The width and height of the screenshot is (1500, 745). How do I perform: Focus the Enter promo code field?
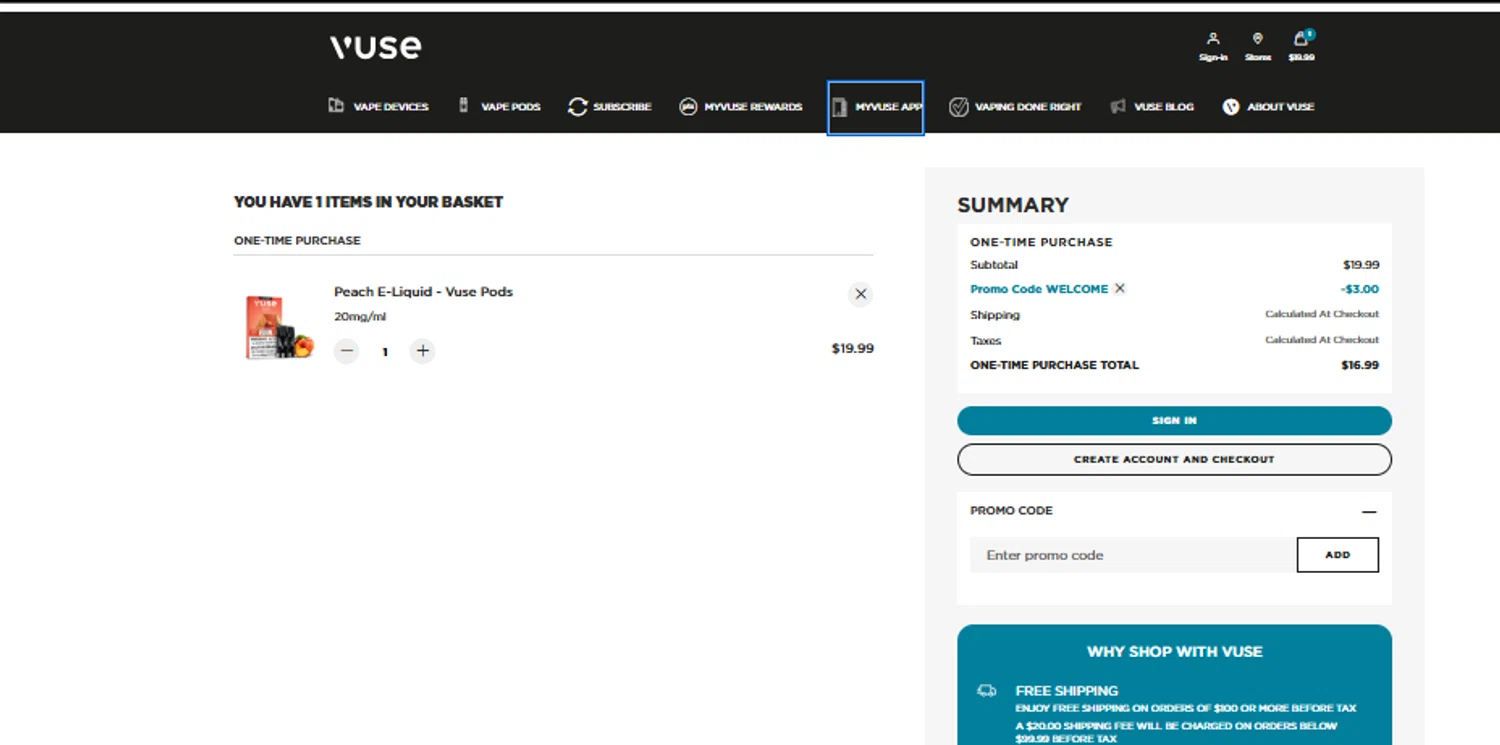point(1133,555)
